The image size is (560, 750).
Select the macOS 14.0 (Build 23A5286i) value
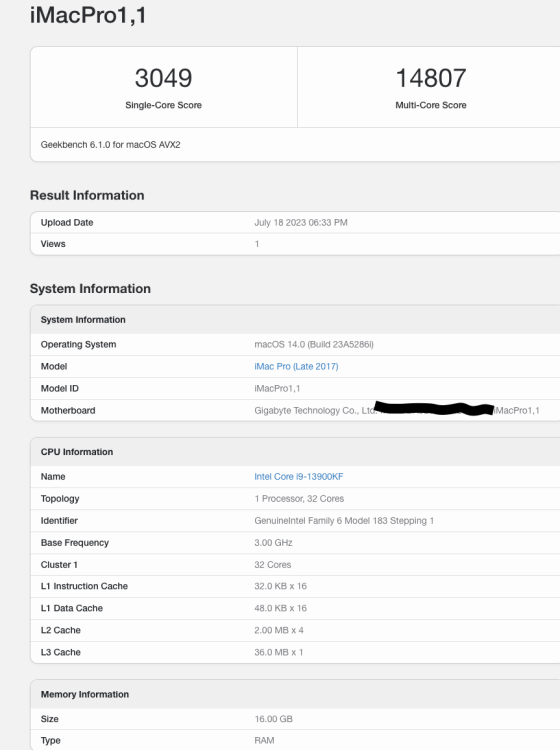point(314,344)
